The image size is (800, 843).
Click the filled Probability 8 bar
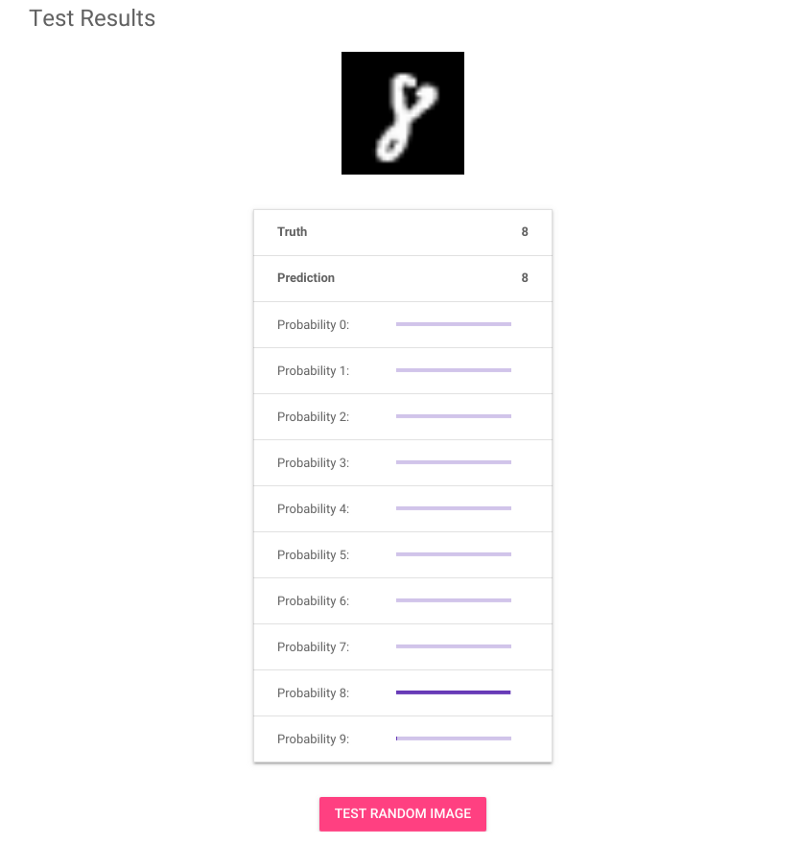click(453, 692)
